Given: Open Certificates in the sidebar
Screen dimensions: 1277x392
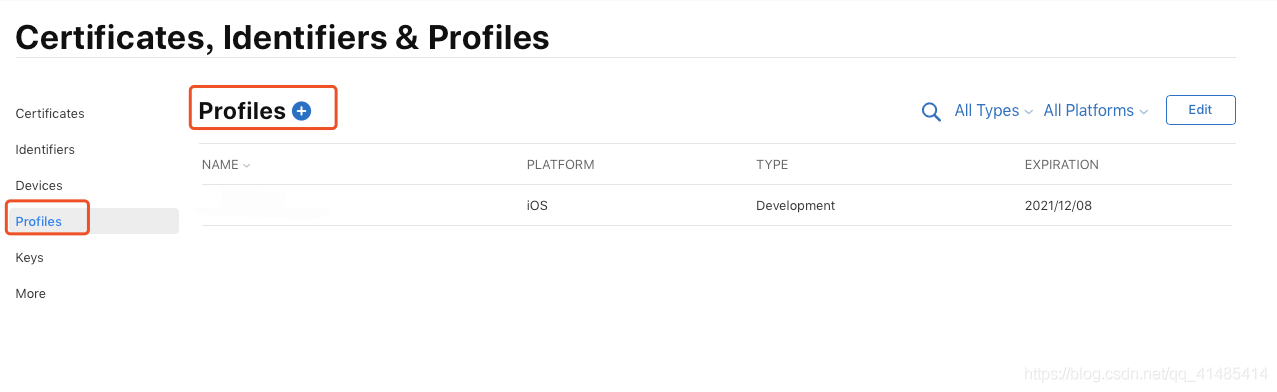Looking at the screenshot, I should coord(50,114).
